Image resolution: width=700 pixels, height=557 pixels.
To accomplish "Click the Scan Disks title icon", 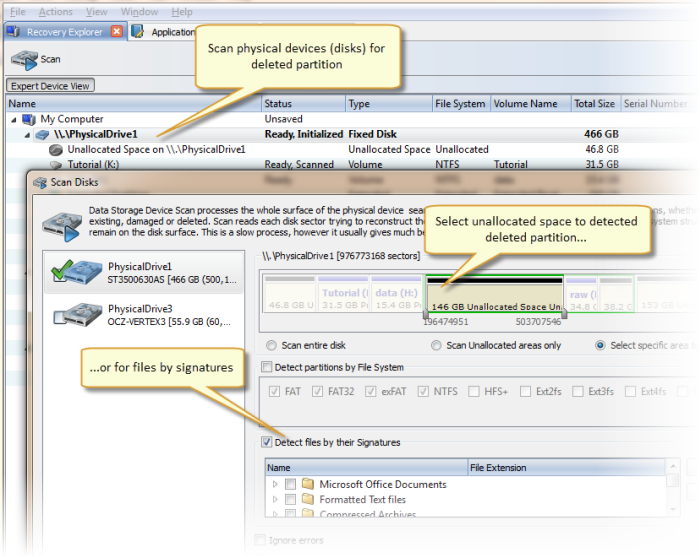I will (40, 183).
